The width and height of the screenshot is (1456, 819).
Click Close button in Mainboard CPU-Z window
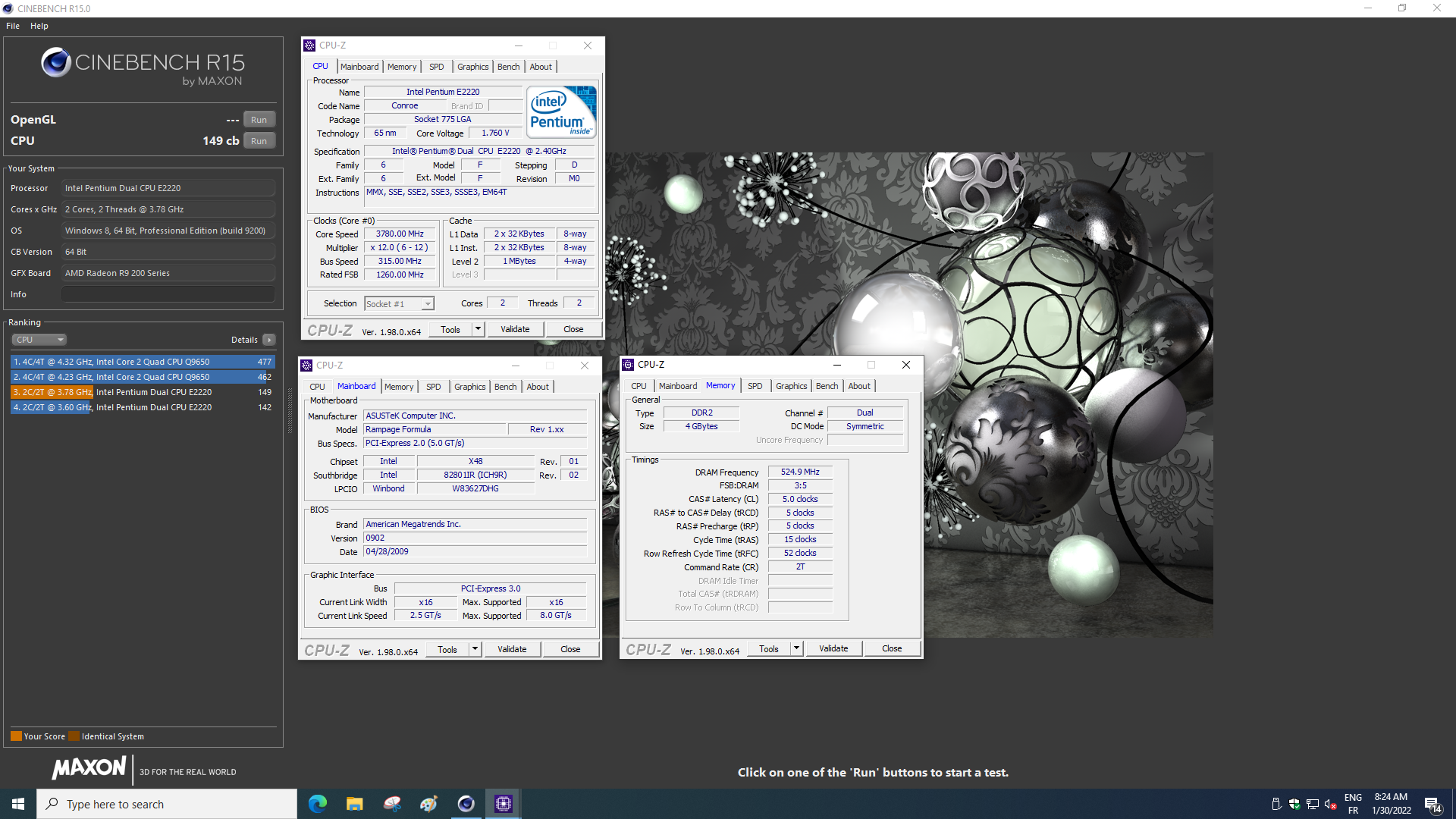point(570,649)
